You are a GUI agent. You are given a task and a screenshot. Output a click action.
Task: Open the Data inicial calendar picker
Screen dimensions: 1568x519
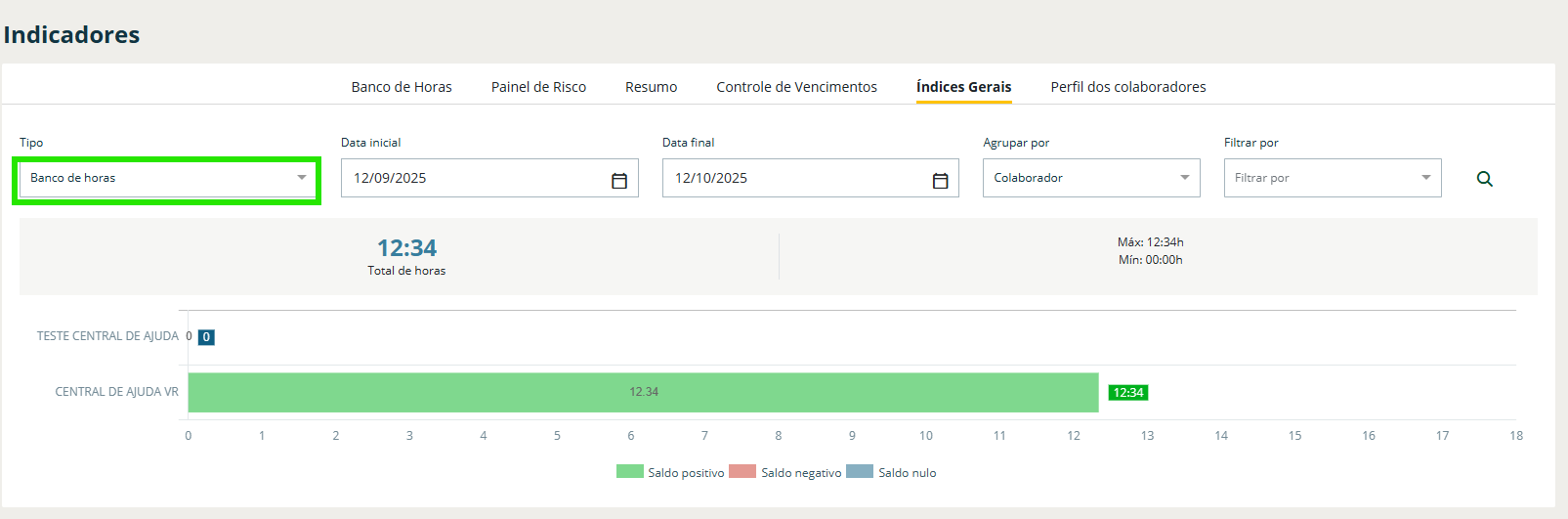click(618, 180)
